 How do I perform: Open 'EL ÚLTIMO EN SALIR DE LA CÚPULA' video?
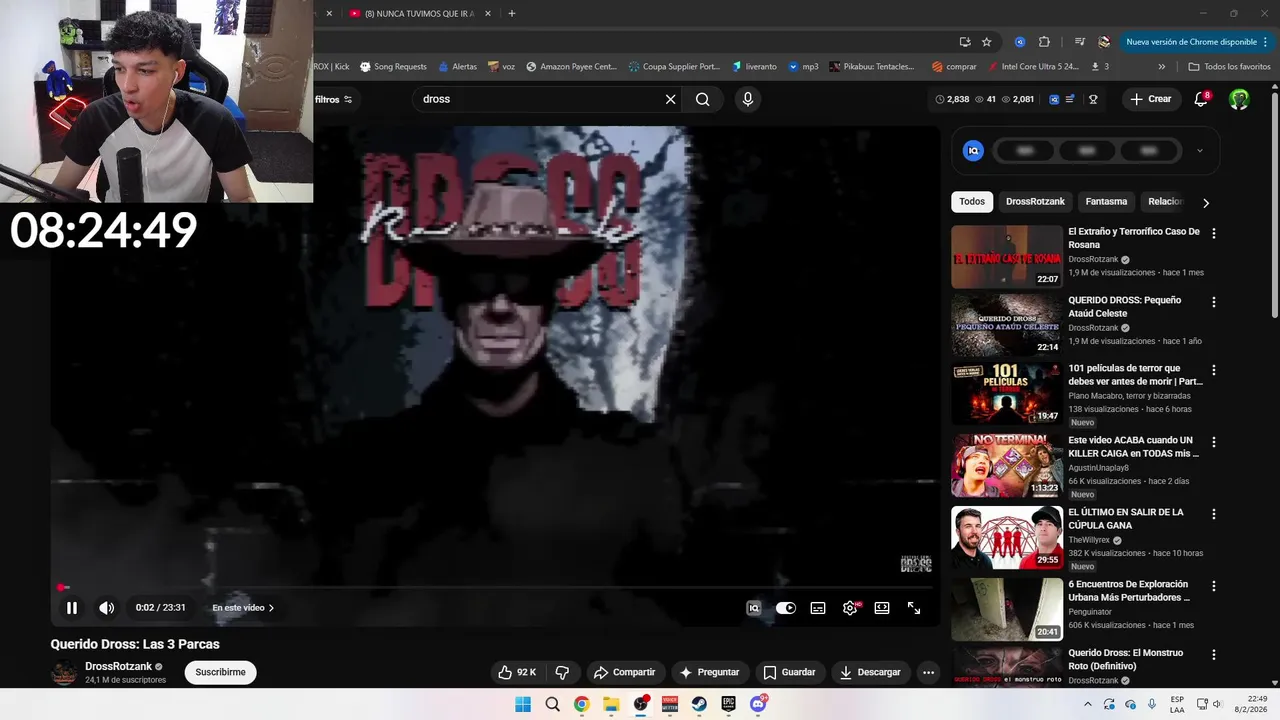tap(1125, 518)
